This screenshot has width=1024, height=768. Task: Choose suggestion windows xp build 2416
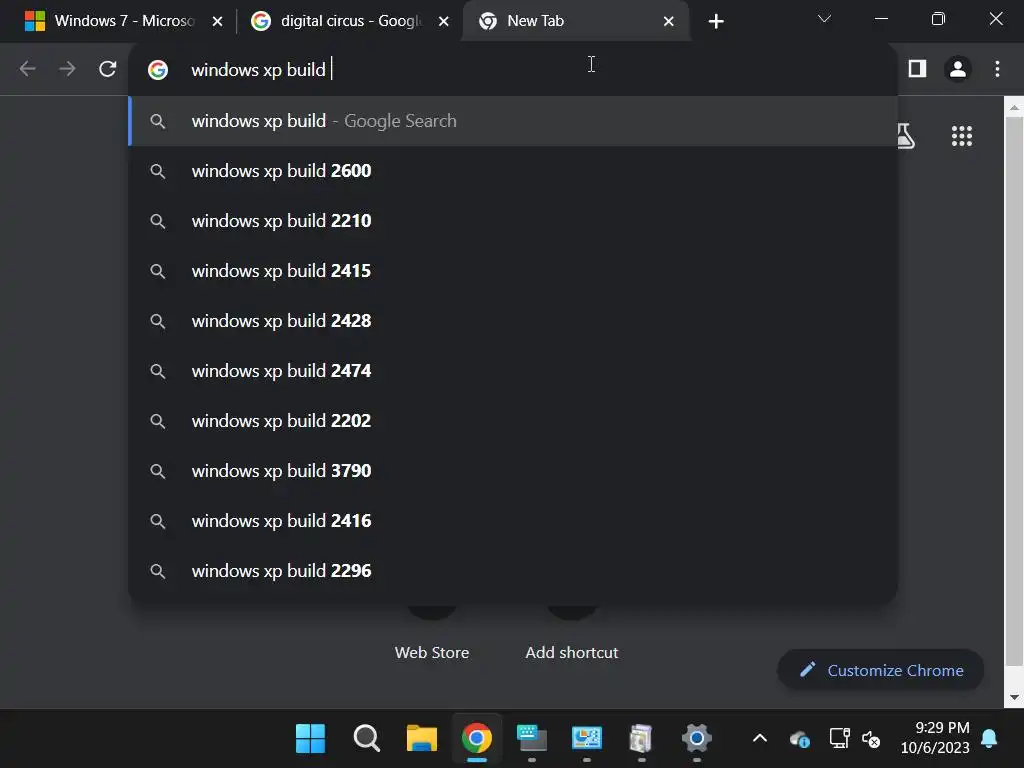(513, 520)
